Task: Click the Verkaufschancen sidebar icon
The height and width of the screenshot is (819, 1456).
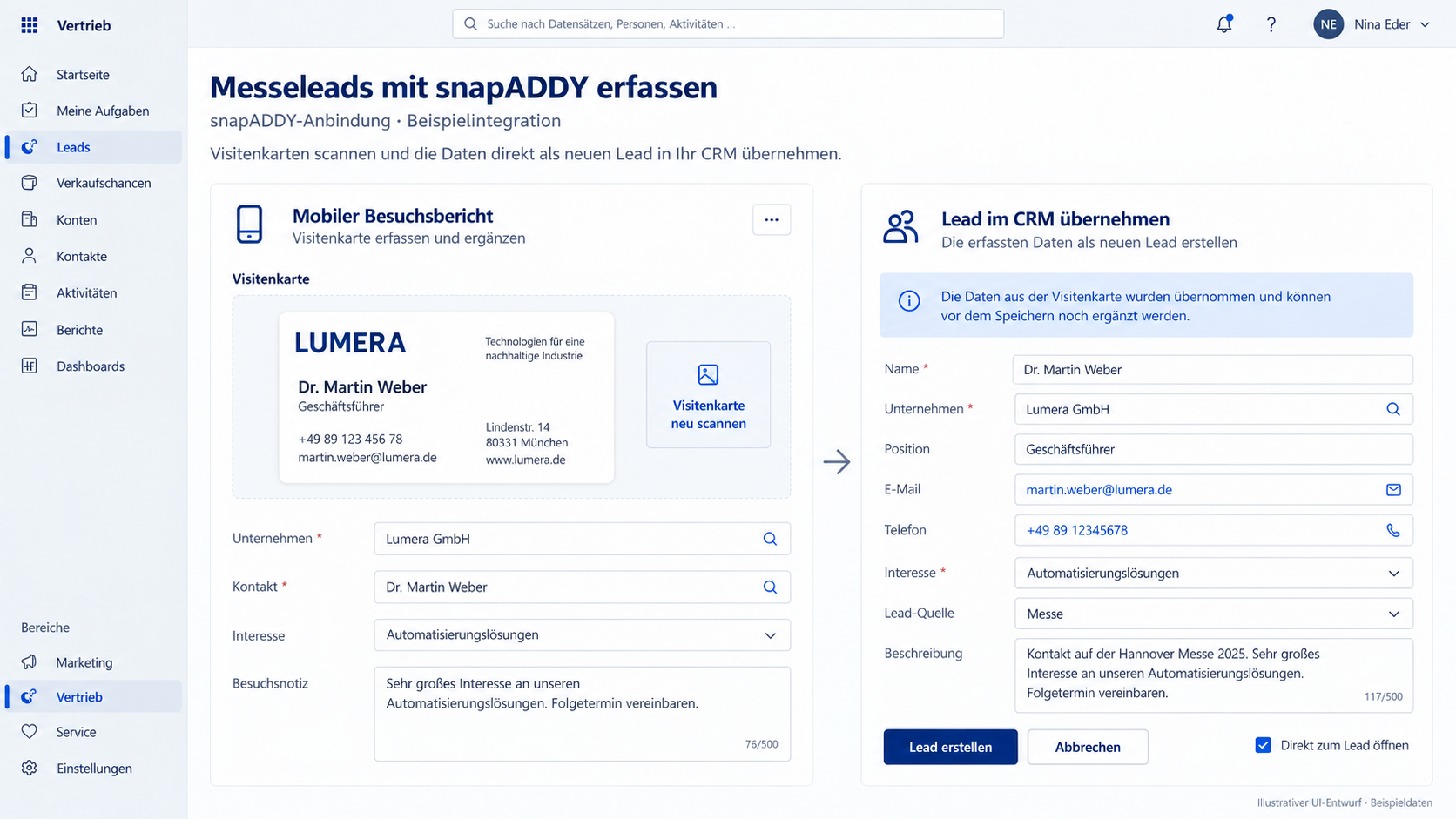Action: (x=30, y=183)
